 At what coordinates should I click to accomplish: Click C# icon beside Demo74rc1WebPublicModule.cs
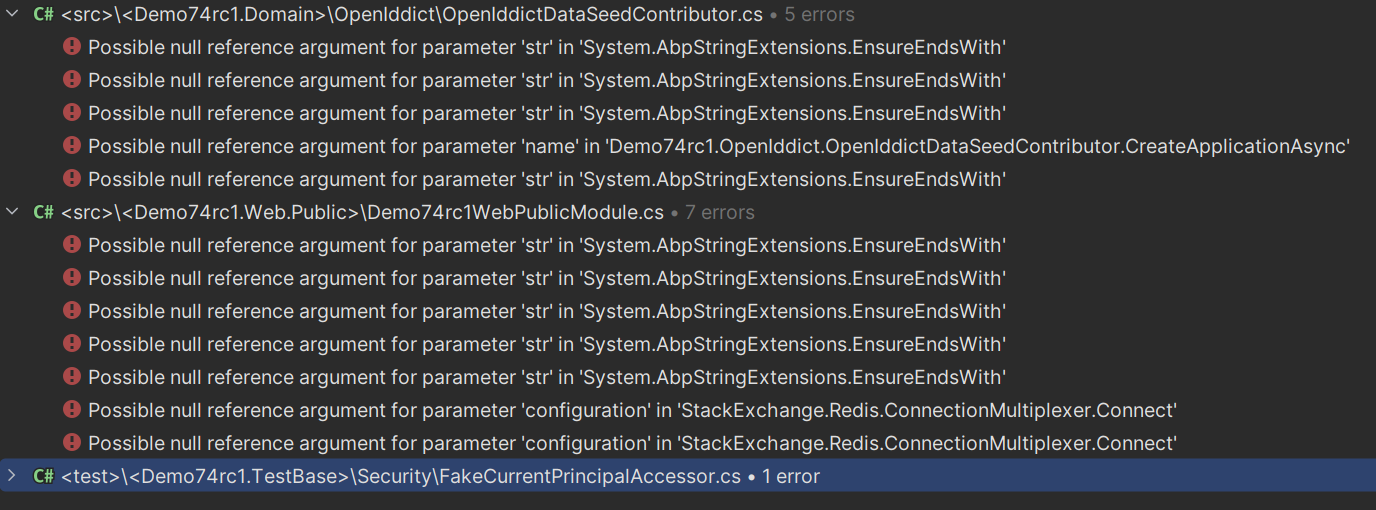pos(43,212)
